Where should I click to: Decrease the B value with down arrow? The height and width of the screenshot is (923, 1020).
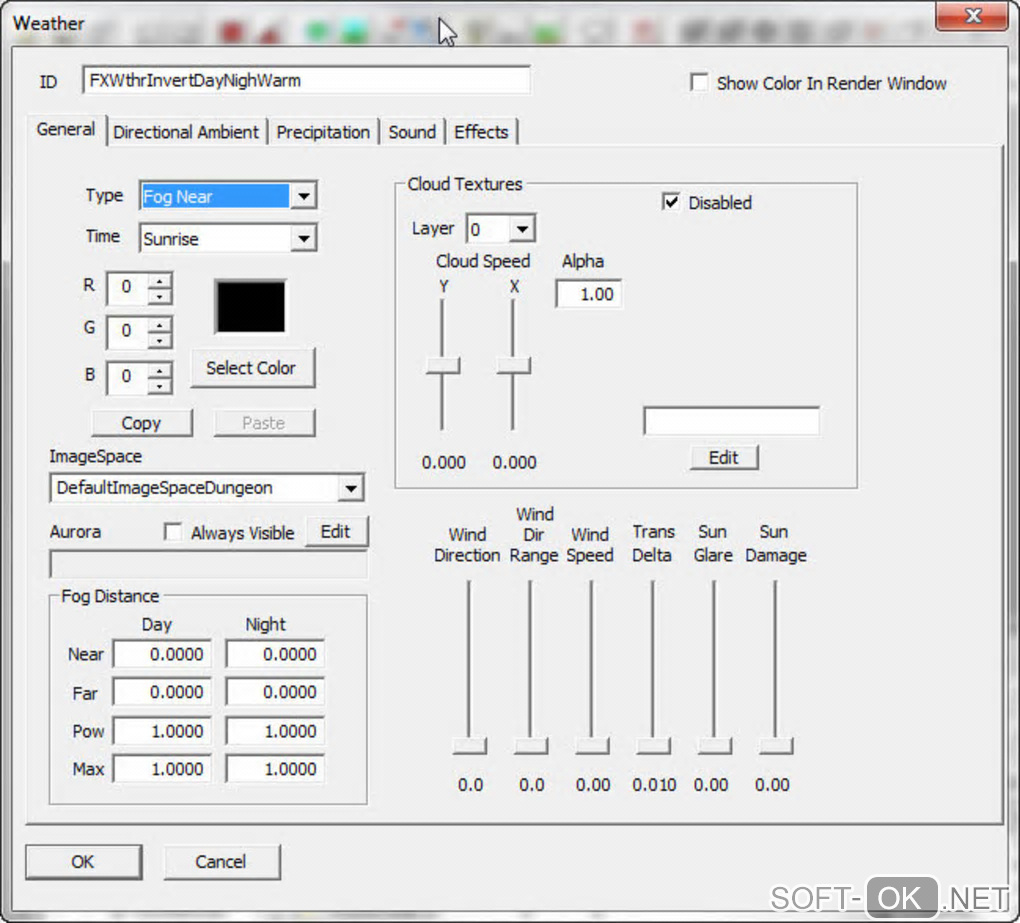pos(159,386)
